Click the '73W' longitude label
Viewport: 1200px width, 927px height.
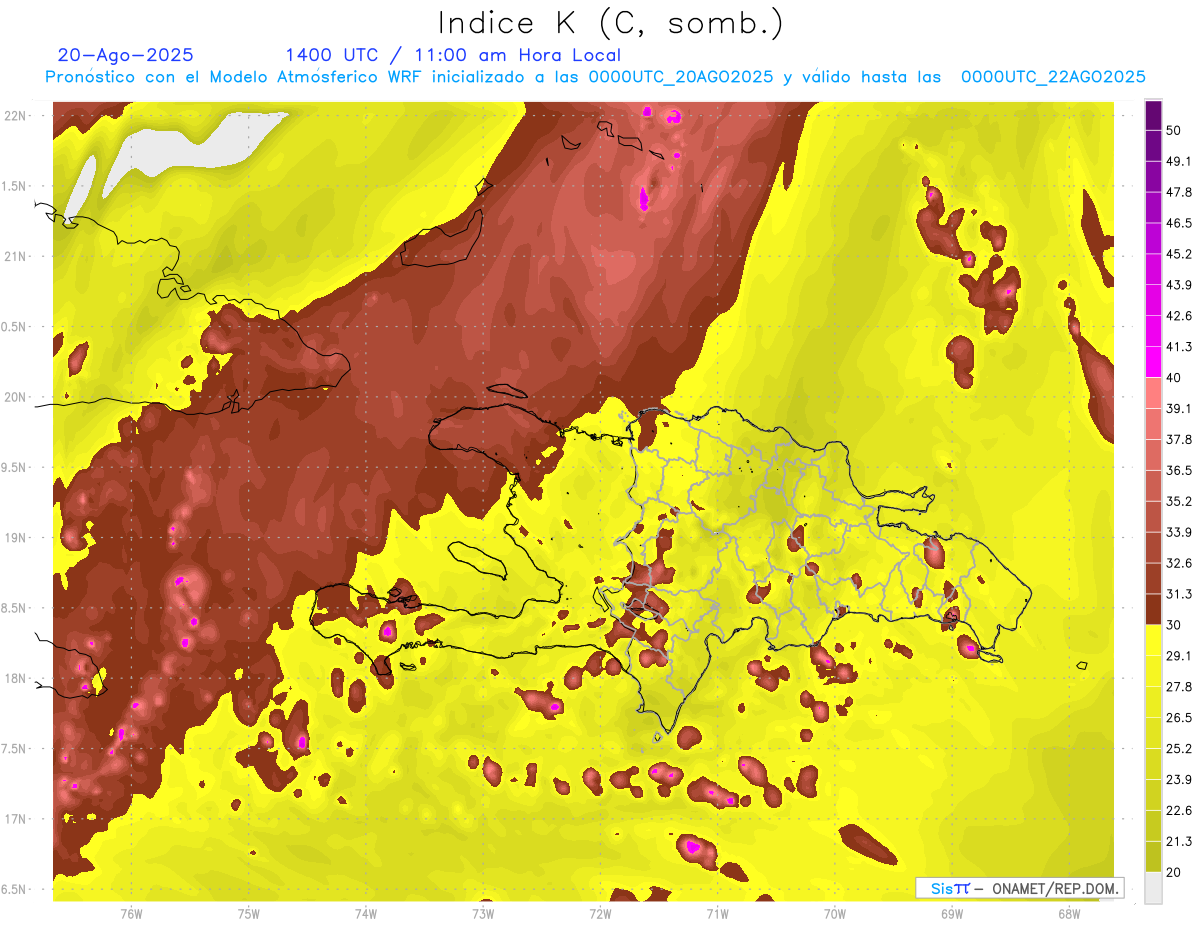coord(483,914)
